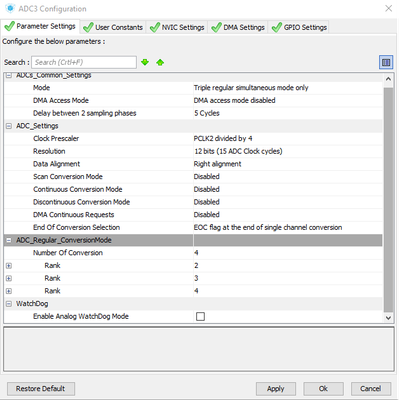
Task: Select the 'Right alignment' value
Action: pyautogui.click(x=217, y=164)
